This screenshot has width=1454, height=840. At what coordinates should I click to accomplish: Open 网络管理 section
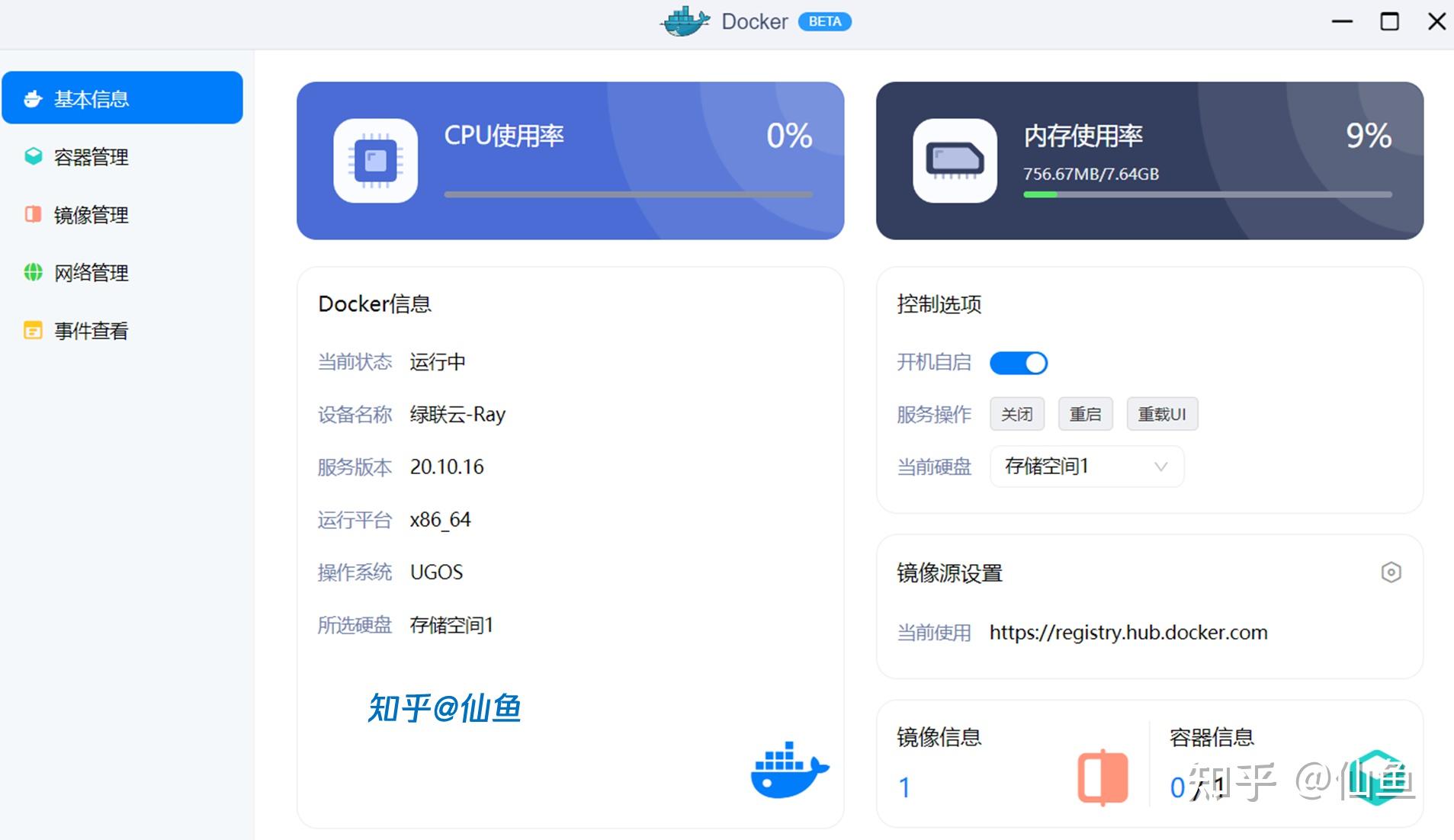(122, 272)
